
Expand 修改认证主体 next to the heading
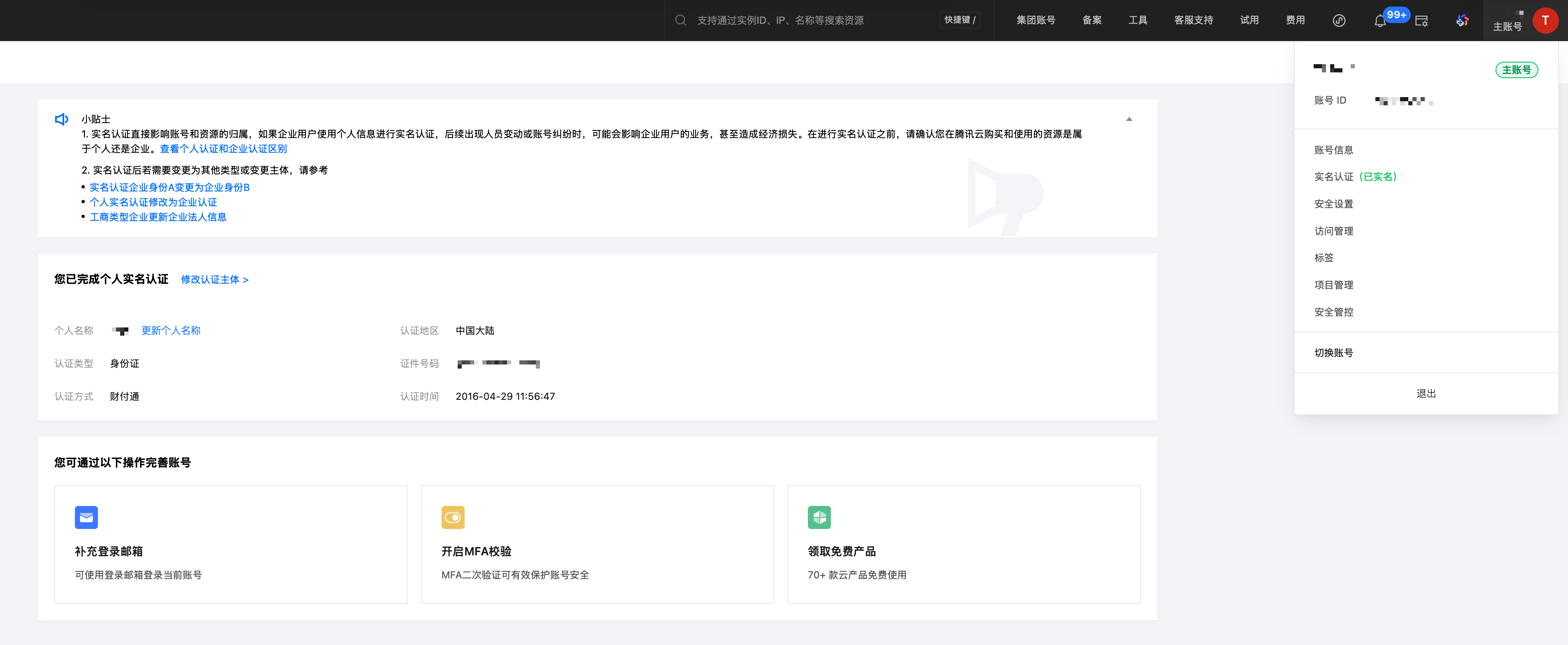point(214,280)
